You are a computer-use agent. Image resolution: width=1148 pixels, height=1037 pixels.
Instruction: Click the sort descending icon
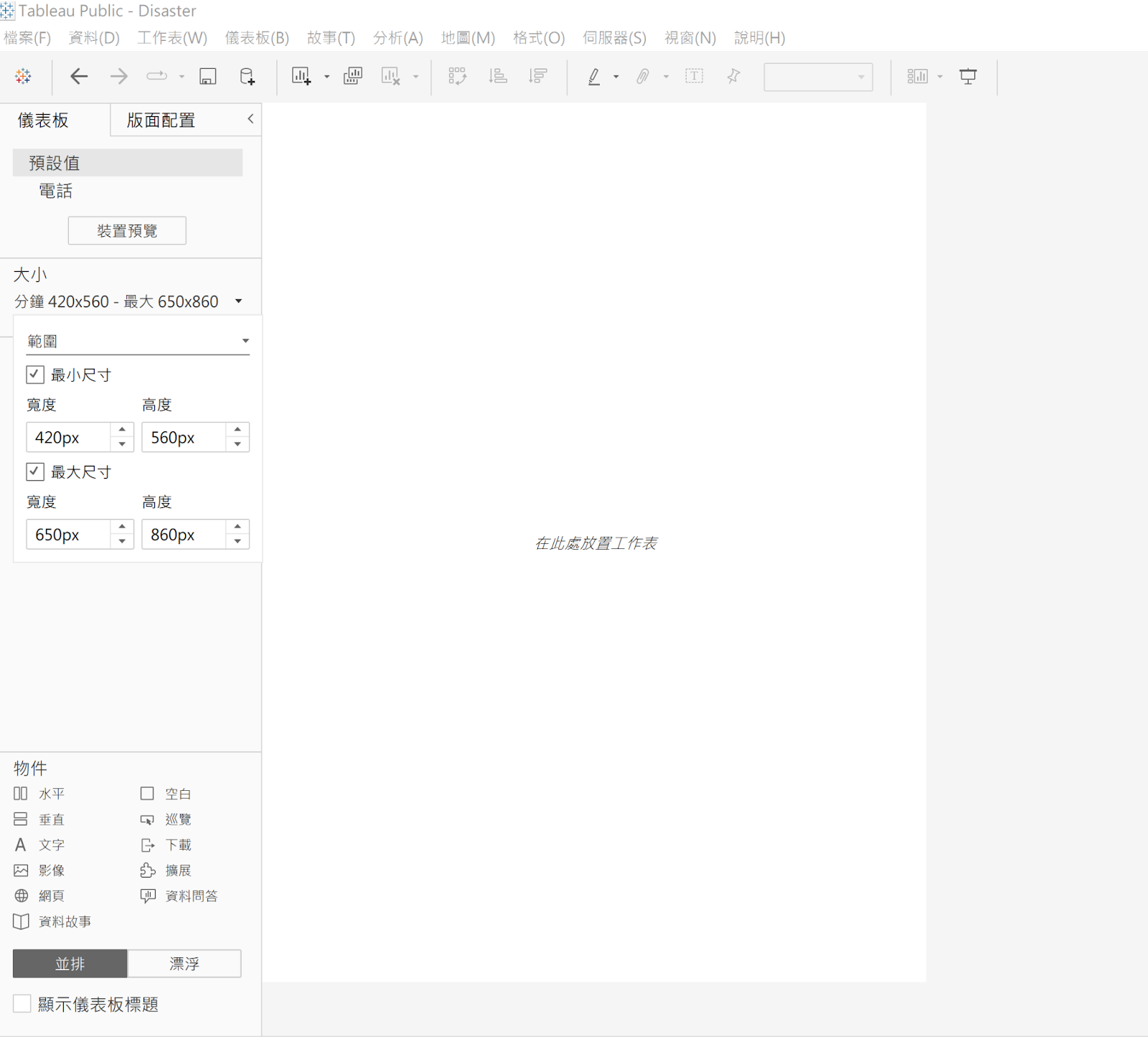tap(537, 76)
